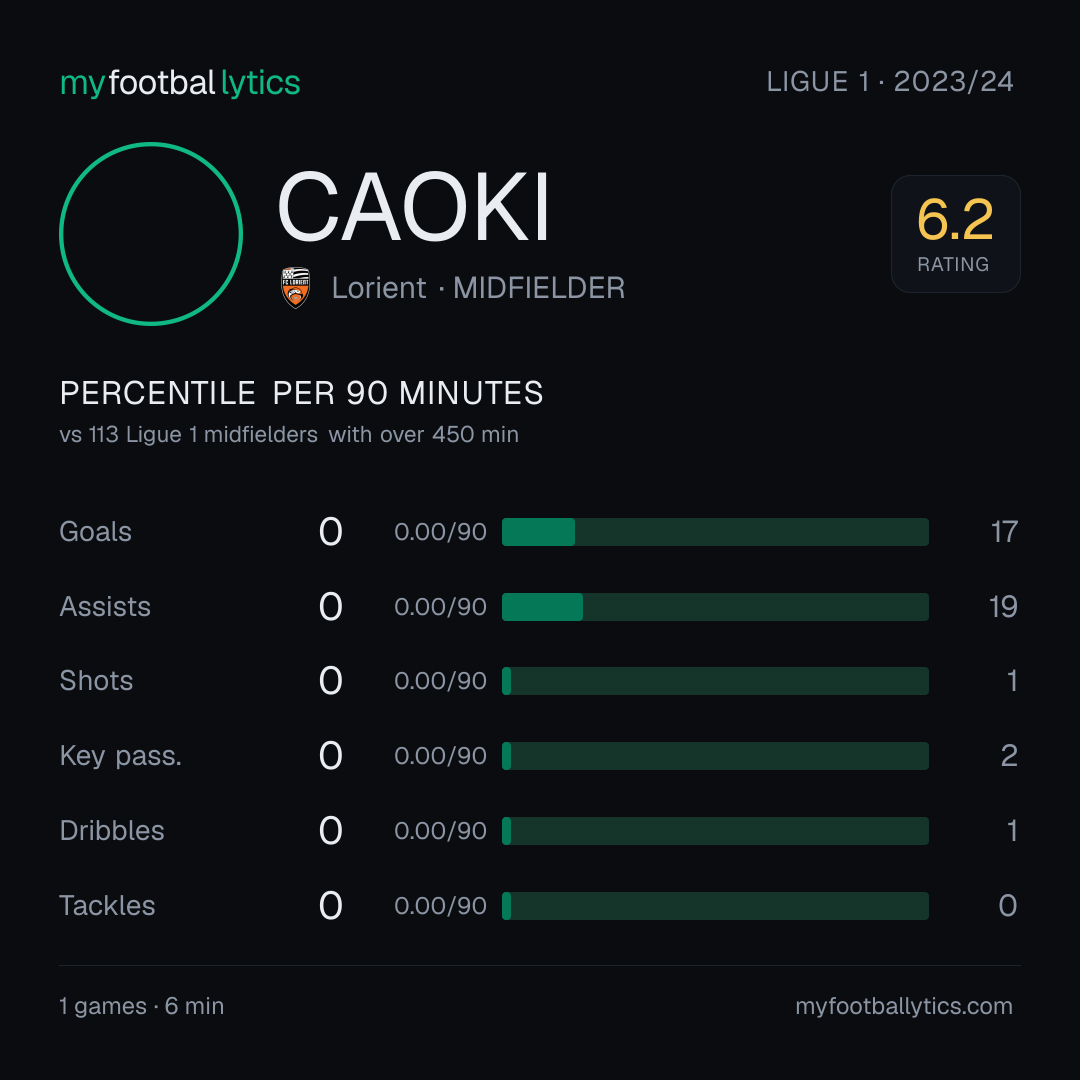Image resolution: width=1080 pixels, height=1080 pixels.
Task: Open the myfootballytics.com footer link
Action: click(x=904, y=1006)
